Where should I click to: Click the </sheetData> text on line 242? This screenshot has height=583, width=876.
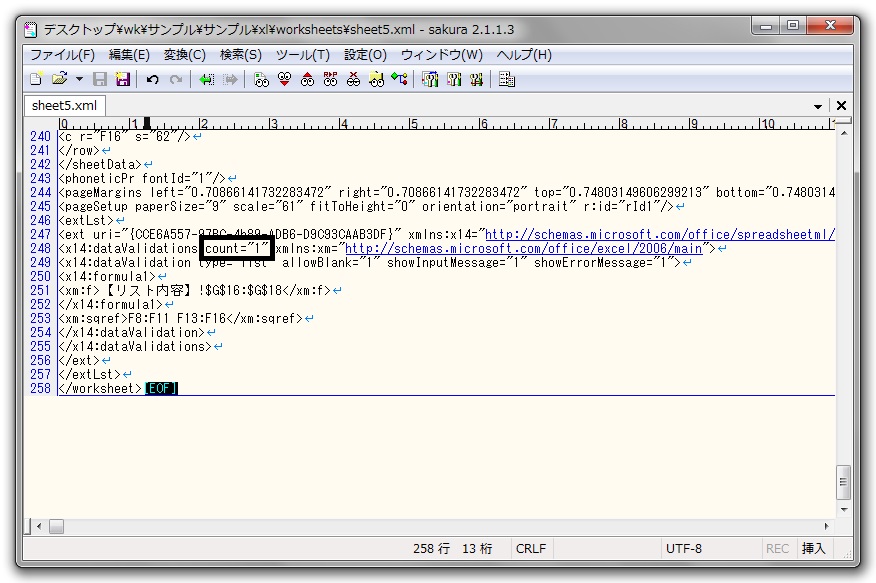click(x=100, y=165)
